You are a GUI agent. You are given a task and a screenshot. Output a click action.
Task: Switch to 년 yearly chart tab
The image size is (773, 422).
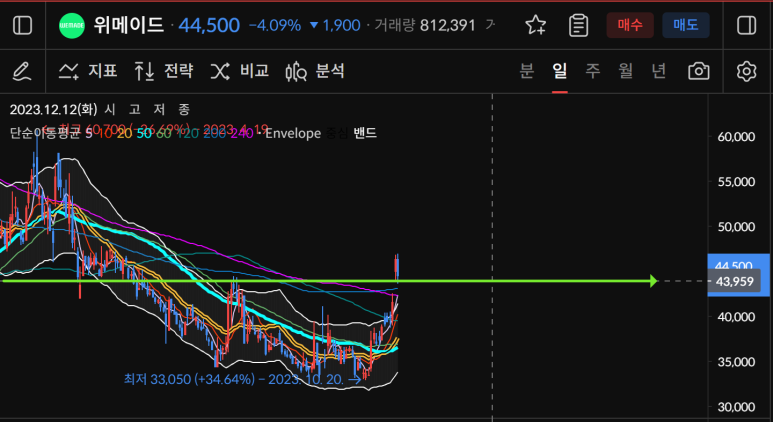(659, 71)
